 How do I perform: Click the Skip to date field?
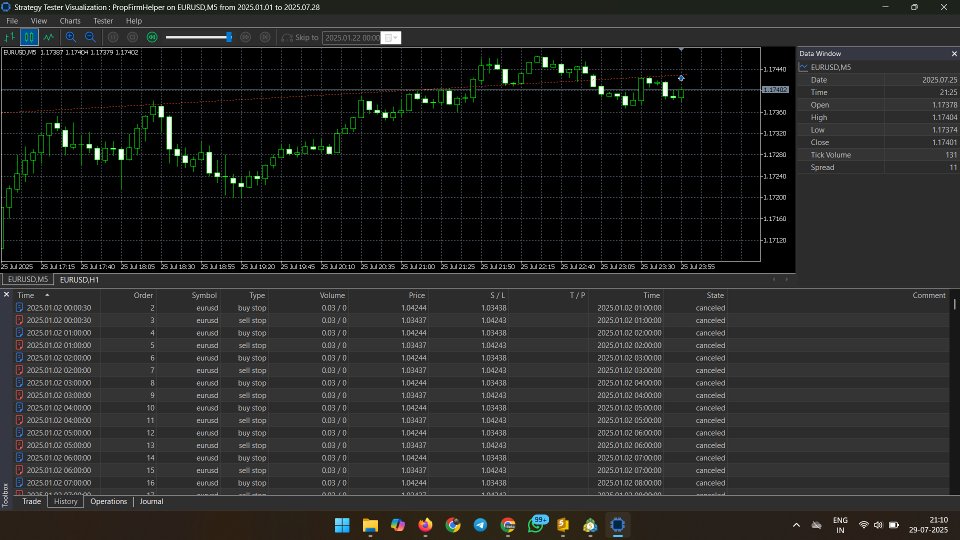point(351,38)
